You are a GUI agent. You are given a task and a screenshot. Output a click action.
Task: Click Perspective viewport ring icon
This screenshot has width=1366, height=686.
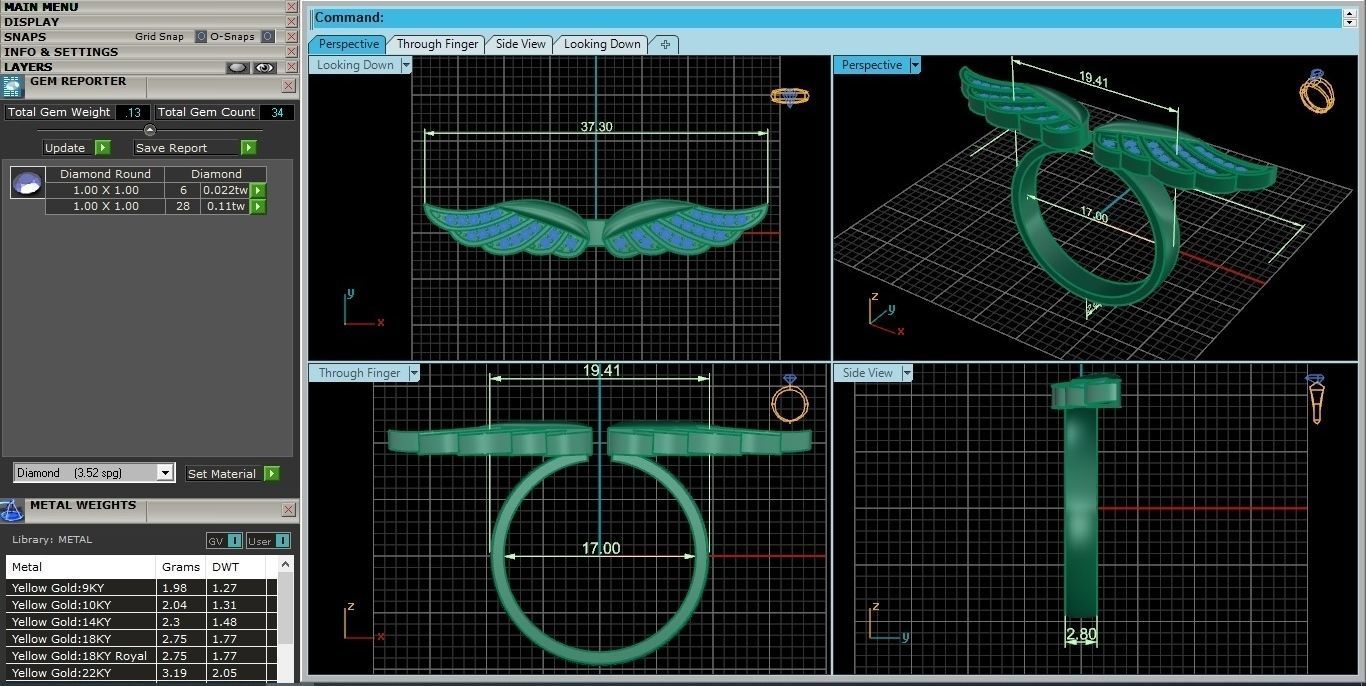pos(1317,91)
